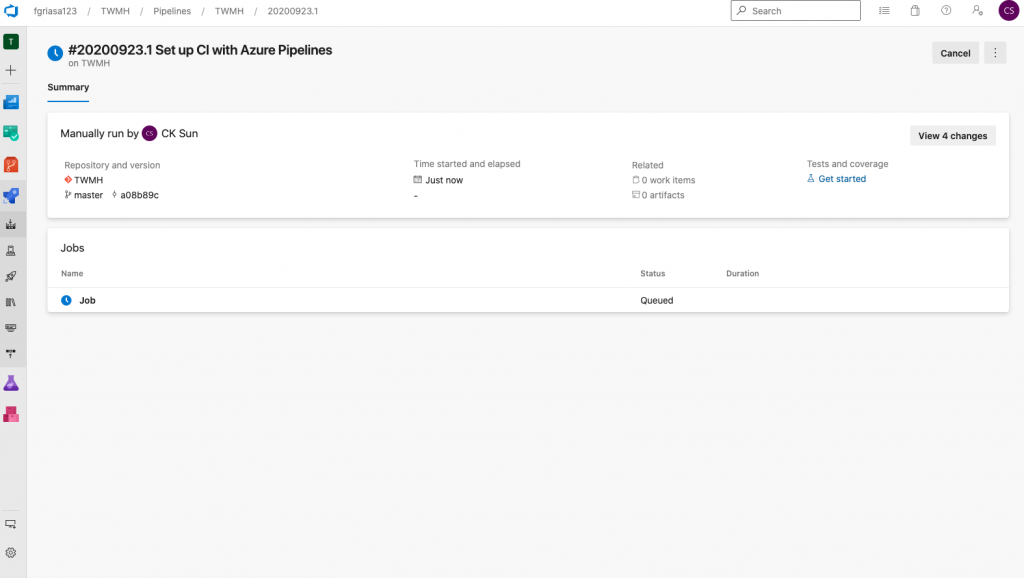Click 'on TWMH' subtitle text
Image resolution: width=1024 pixels, height=578 pixels.
89,63
